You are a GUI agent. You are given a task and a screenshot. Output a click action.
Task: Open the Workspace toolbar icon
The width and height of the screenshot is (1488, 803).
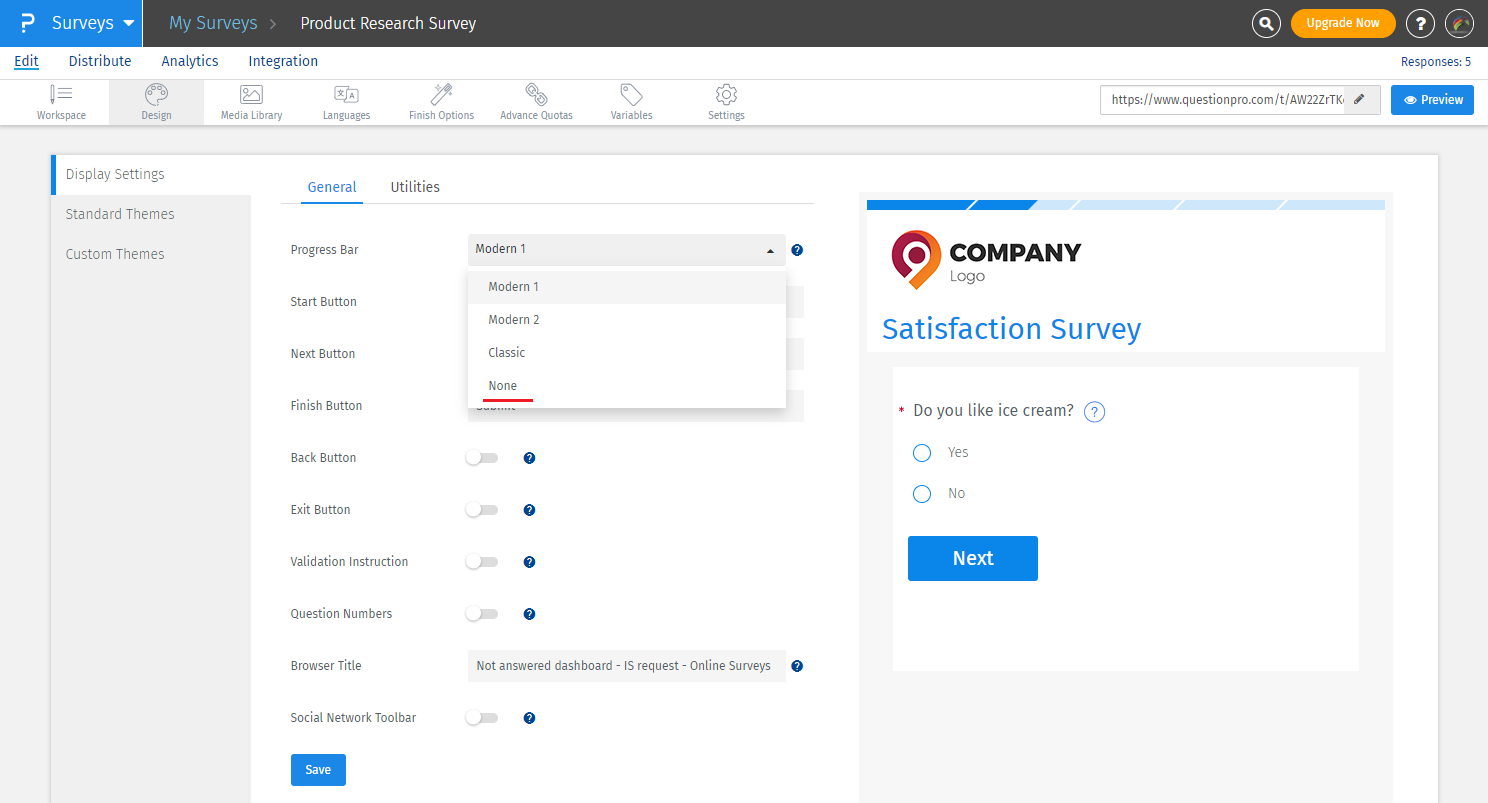click(61, 96)
